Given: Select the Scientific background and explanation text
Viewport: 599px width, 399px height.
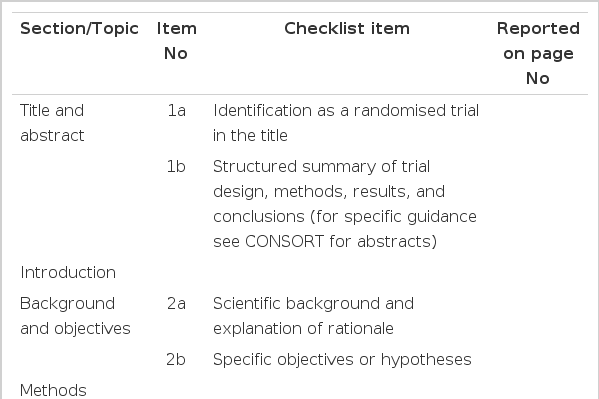Looking at the screenshot, I should point(313,316).
